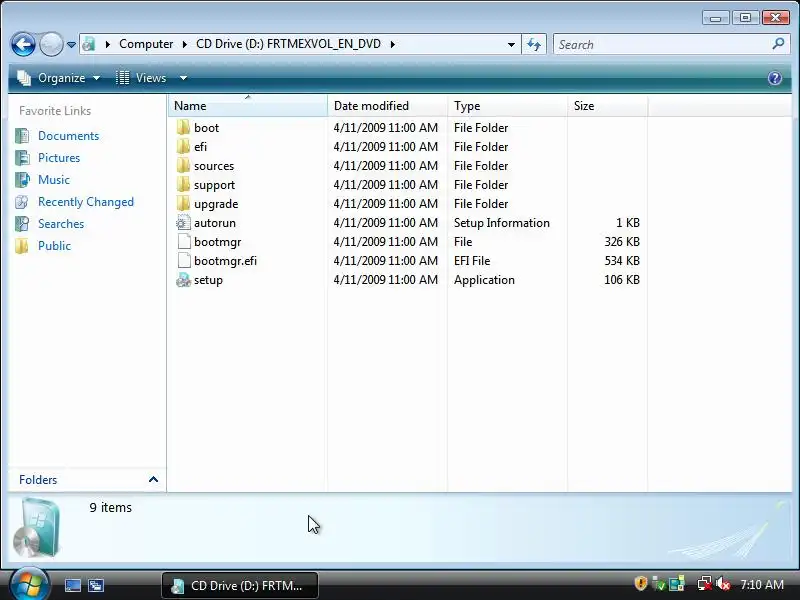Image resolution: width=800 pixels, height=600 pixels.
Task: Select the sources folder icon
Action: point(183,166)
